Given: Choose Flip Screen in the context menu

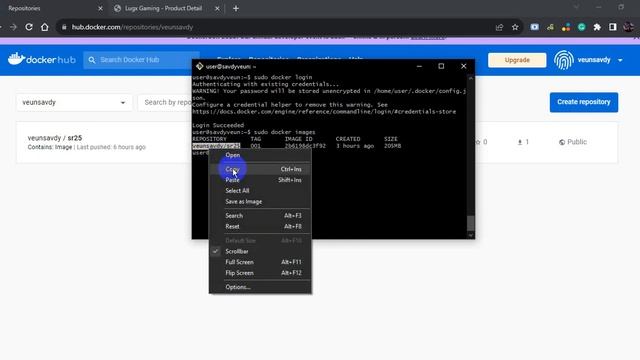Looking at the screenshot, I should pyautogui.click(x=260, y=273).
